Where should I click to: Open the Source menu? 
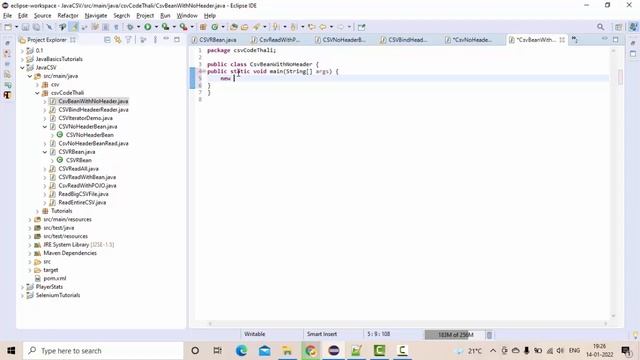coord(42,16)
